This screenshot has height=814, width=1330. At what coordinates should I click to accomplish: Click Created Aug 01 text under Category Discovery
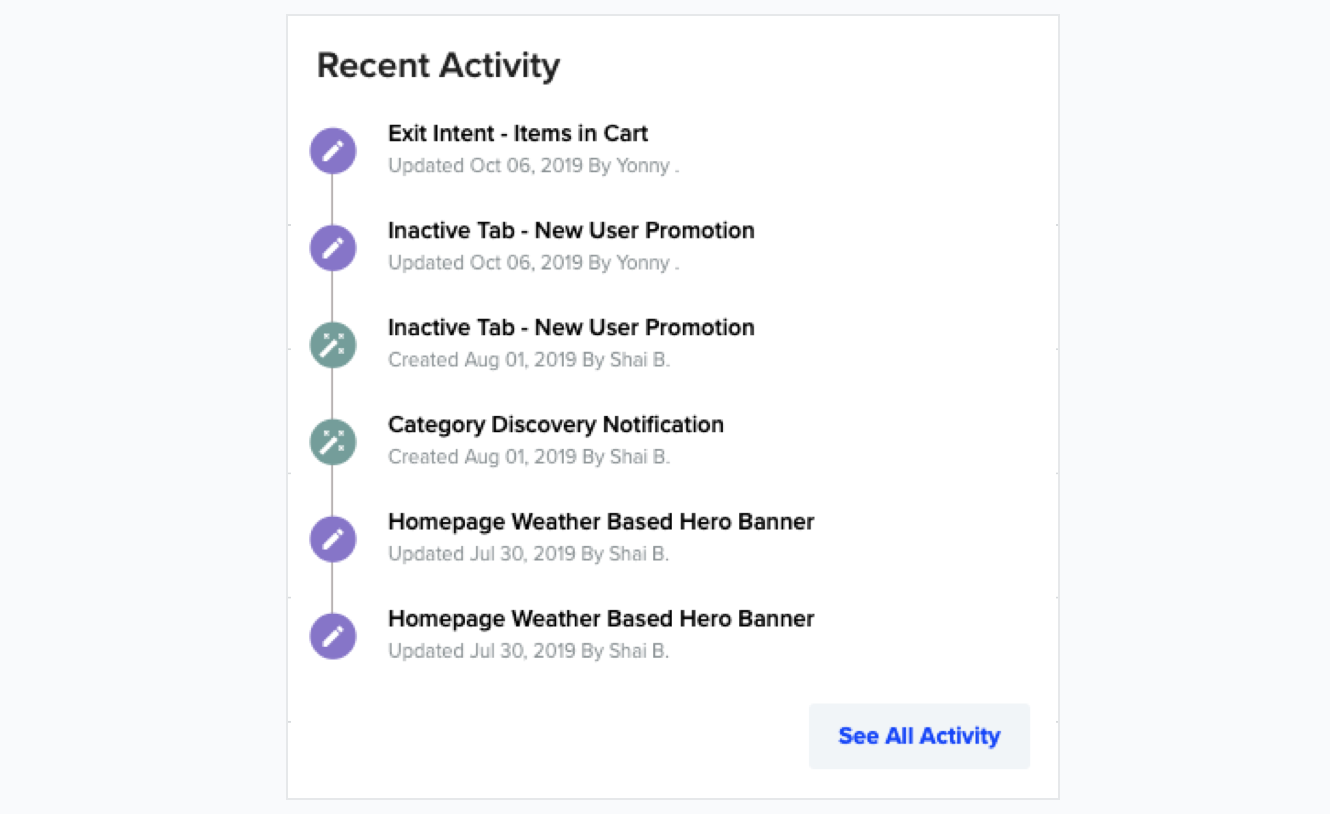(x=529, y=456)
